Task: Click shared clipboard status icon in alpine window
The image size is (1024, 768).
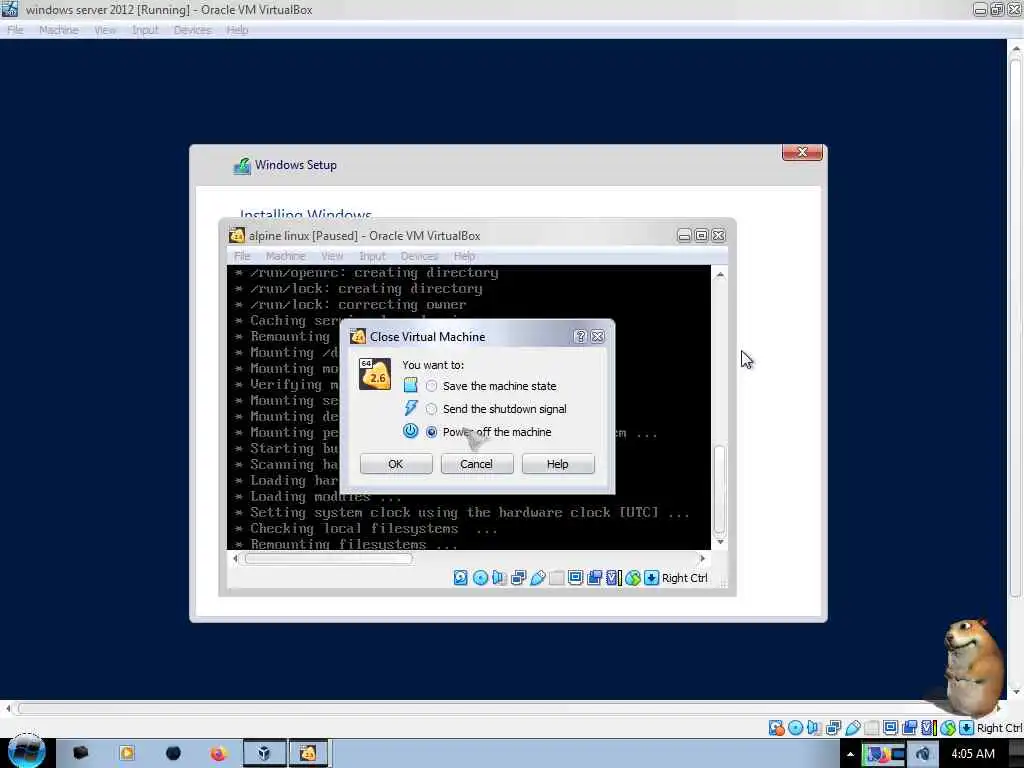Action: [x=594, y=578]
